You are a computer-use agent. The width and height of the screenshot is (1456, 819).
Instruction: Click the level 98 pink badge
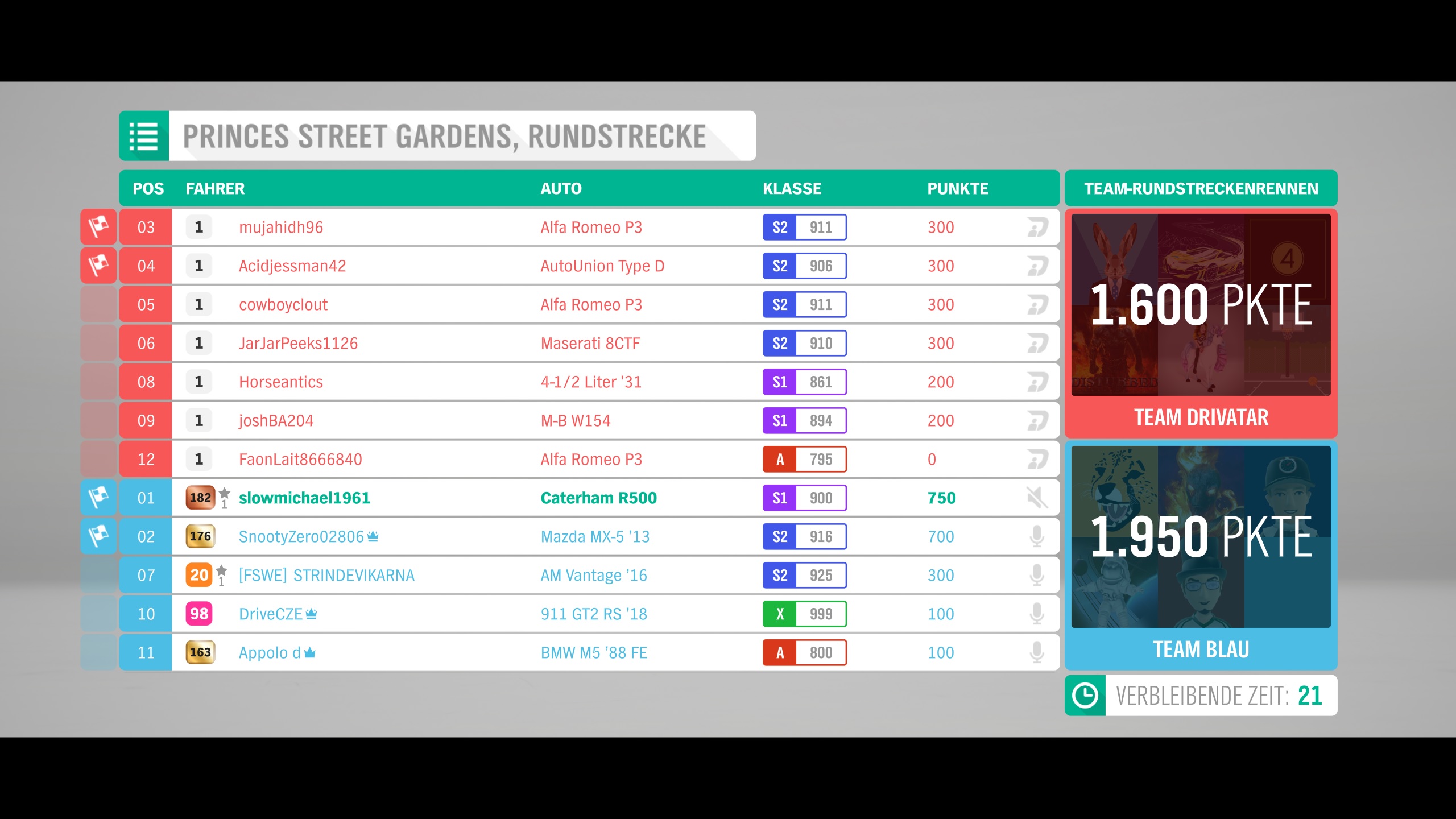(199, 614)
